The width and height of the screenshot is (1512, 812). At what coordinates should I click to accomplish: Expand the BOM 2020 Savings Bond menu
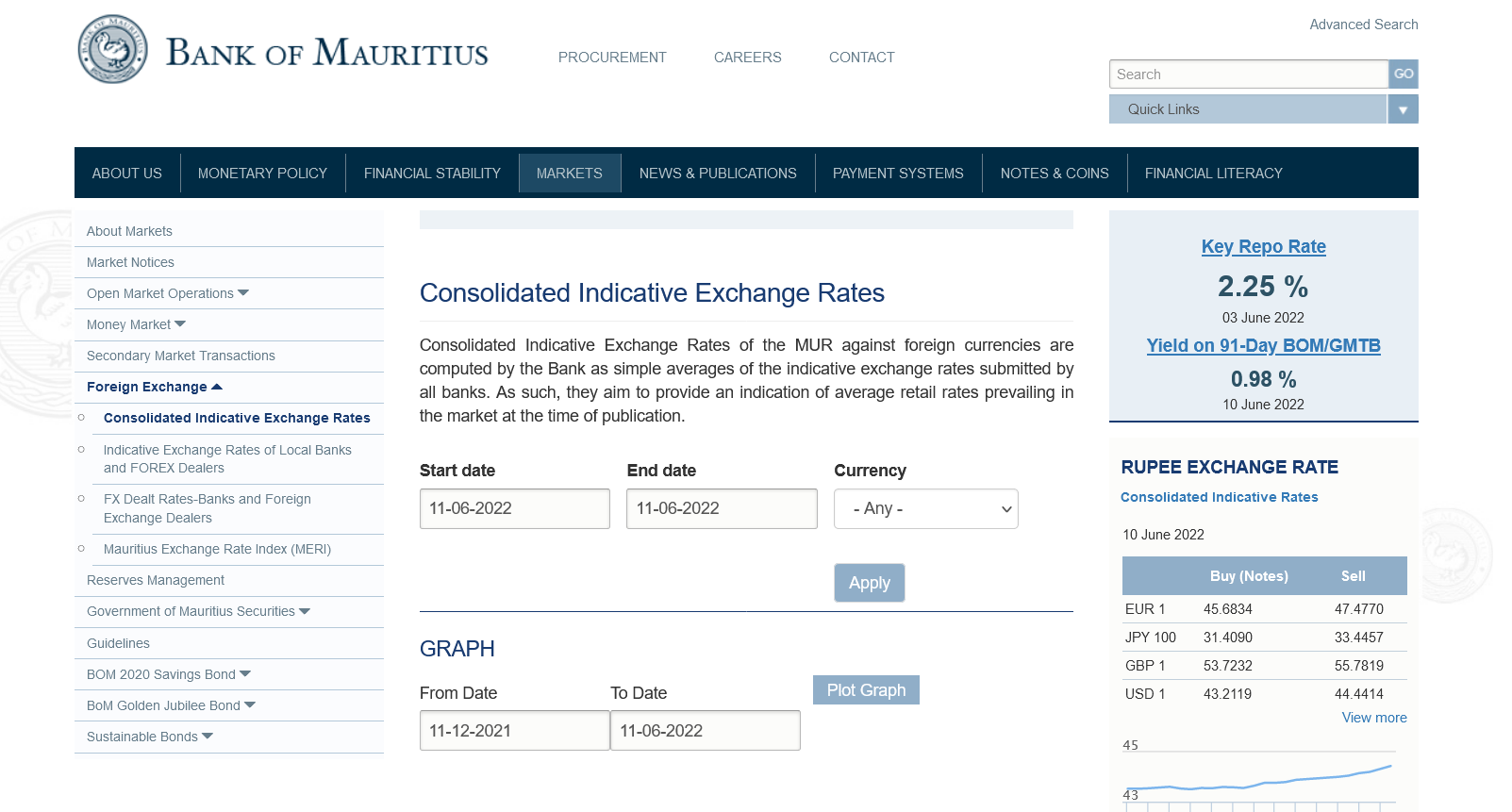[x=245, y=674]
